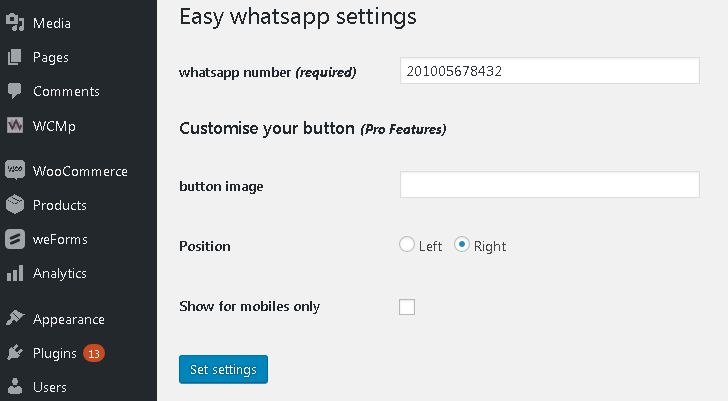Select the Right position radio button
728x401 pixels.
462,245
